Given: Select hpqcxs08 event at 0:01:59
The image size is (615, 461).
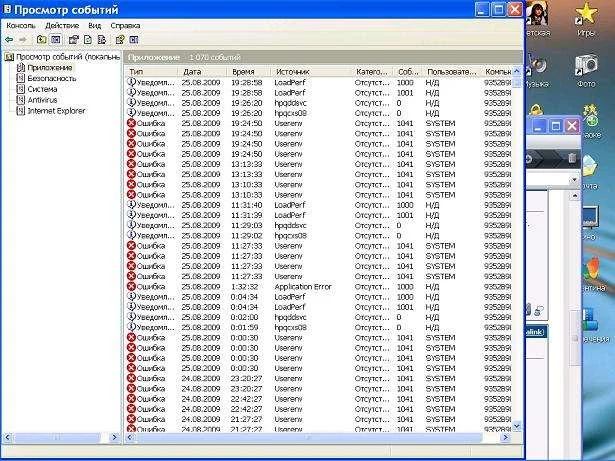Looking at the screenshot, I should 319,328.
